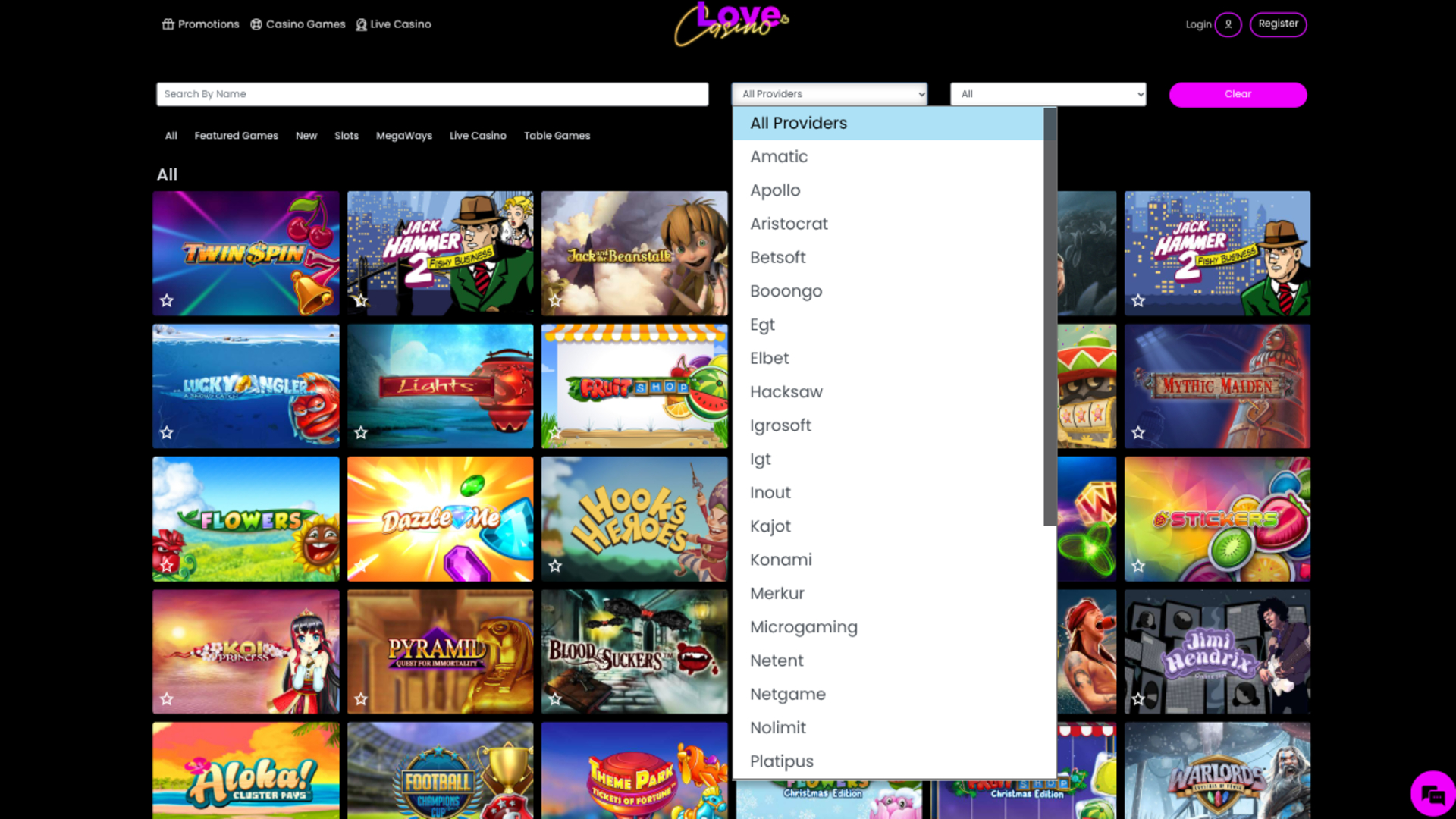Click the Login user account icon
Image resolution: width=1456 pixels, height=819 pixels.
click(x=1228, y=24)
